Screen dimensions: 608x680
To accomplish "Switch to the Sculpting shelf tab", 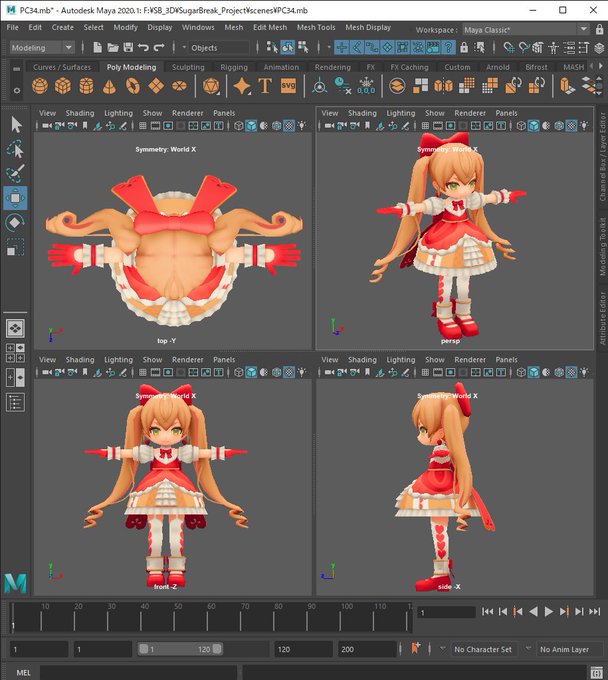I will click(188, 67).
